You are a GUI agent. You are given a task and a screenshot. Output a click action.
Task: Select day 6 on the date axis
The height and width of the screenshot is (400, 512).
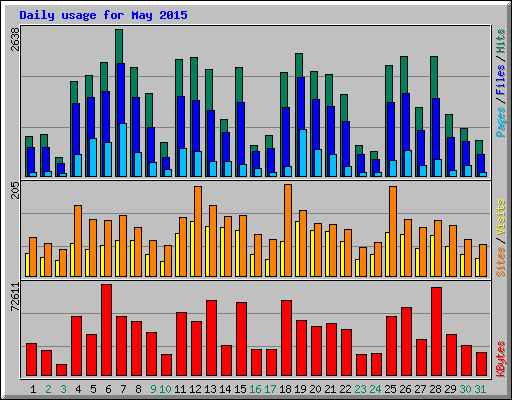coord(108,389)
